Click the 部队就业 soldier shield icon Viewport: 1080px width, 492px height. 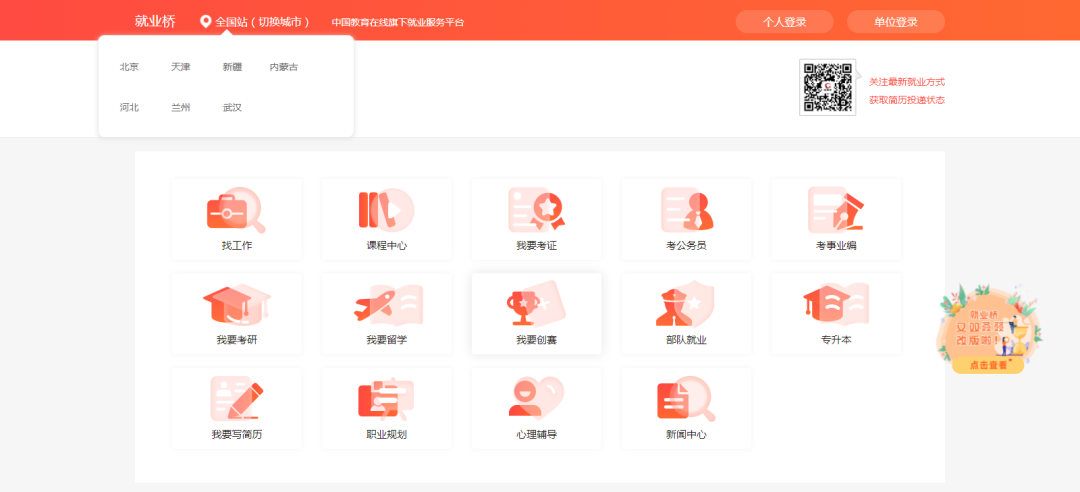(x=685, y=303)
